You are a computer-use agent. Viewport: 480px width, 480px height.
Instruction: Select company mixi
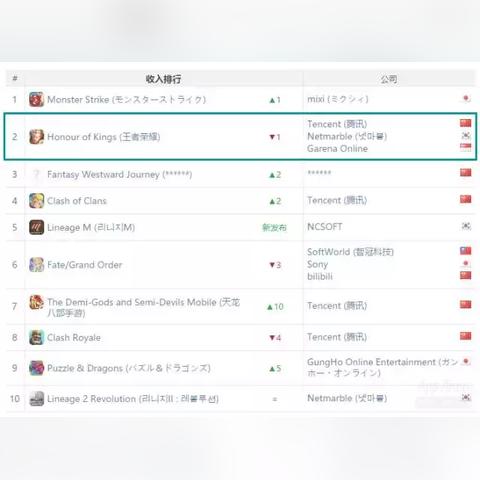338,99
